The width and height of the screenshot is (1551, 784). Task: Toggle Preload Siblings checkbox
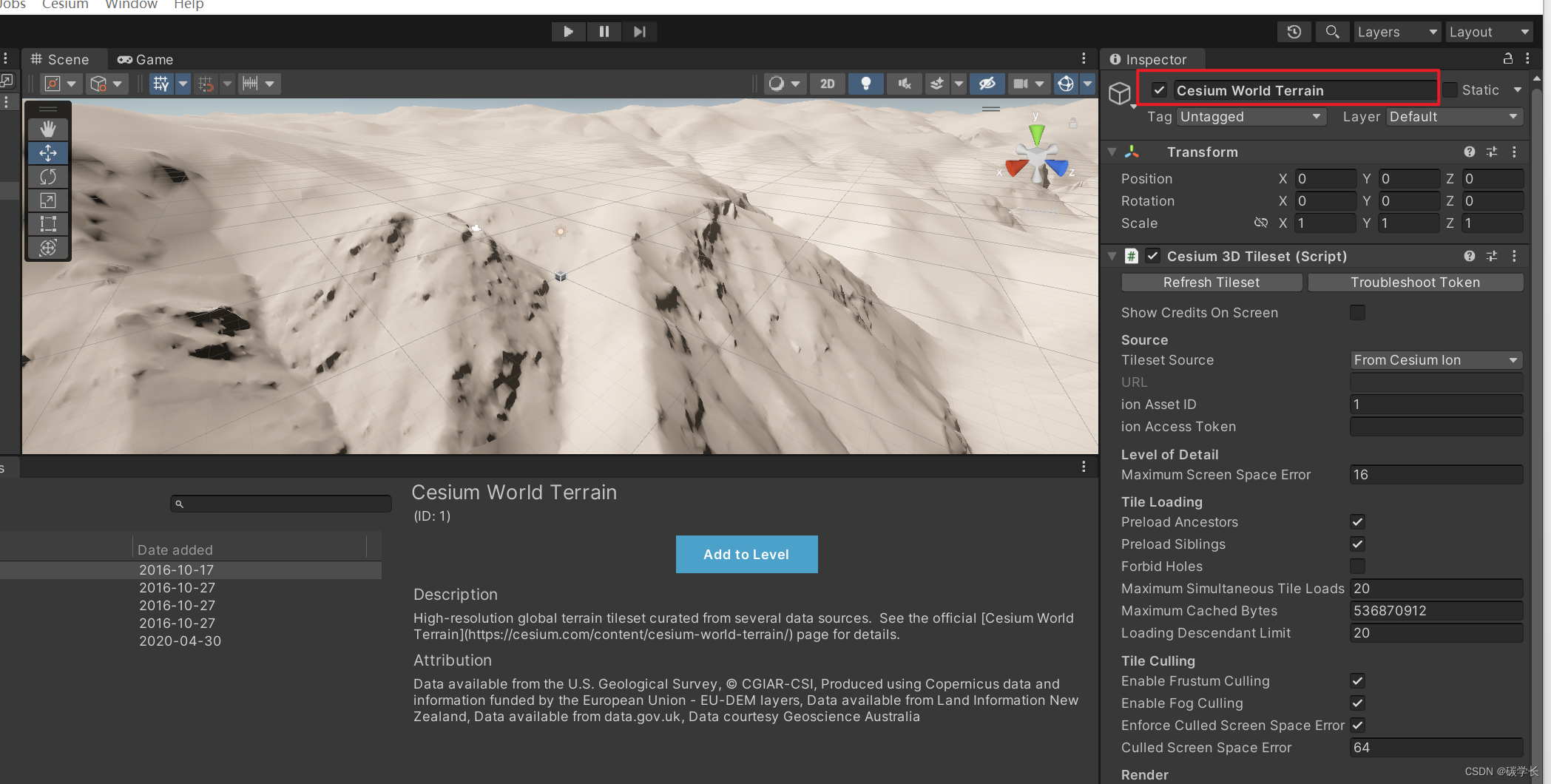tap(1357, 544)
